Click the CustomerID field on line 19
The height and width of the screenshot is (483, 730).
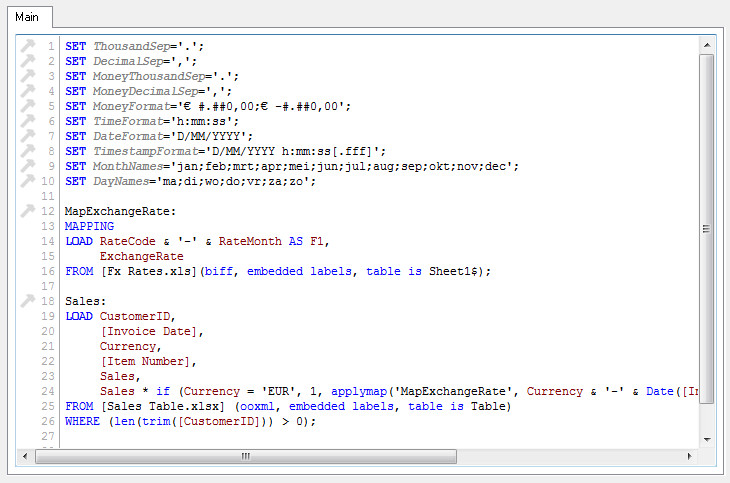tap(135, 316)
